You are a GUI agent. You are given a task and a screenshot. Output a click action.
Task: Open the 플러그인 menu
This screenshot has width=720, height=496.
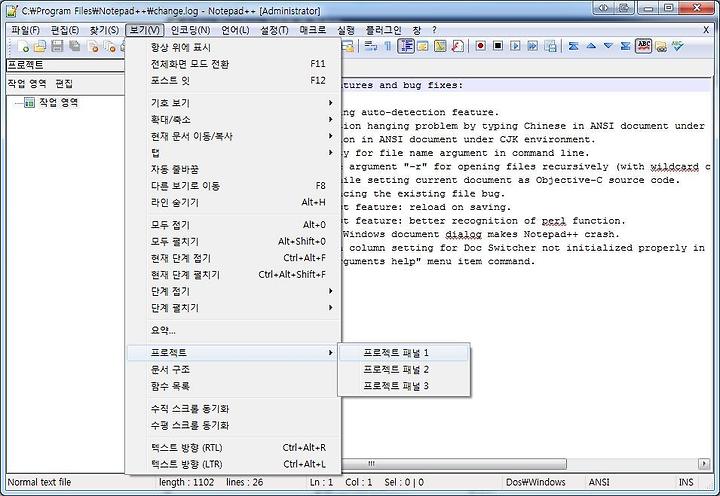383,30
